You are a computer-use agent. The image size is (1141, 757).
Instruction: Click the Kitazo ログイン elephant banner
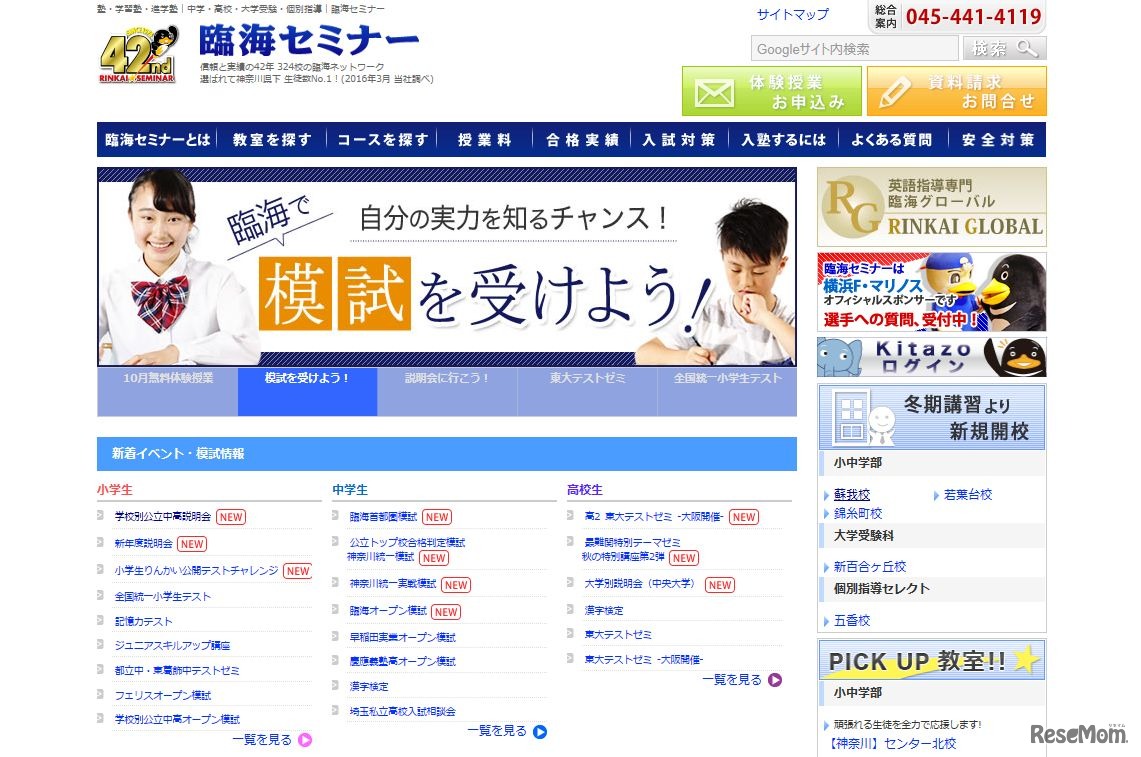[x=929, y=359]
